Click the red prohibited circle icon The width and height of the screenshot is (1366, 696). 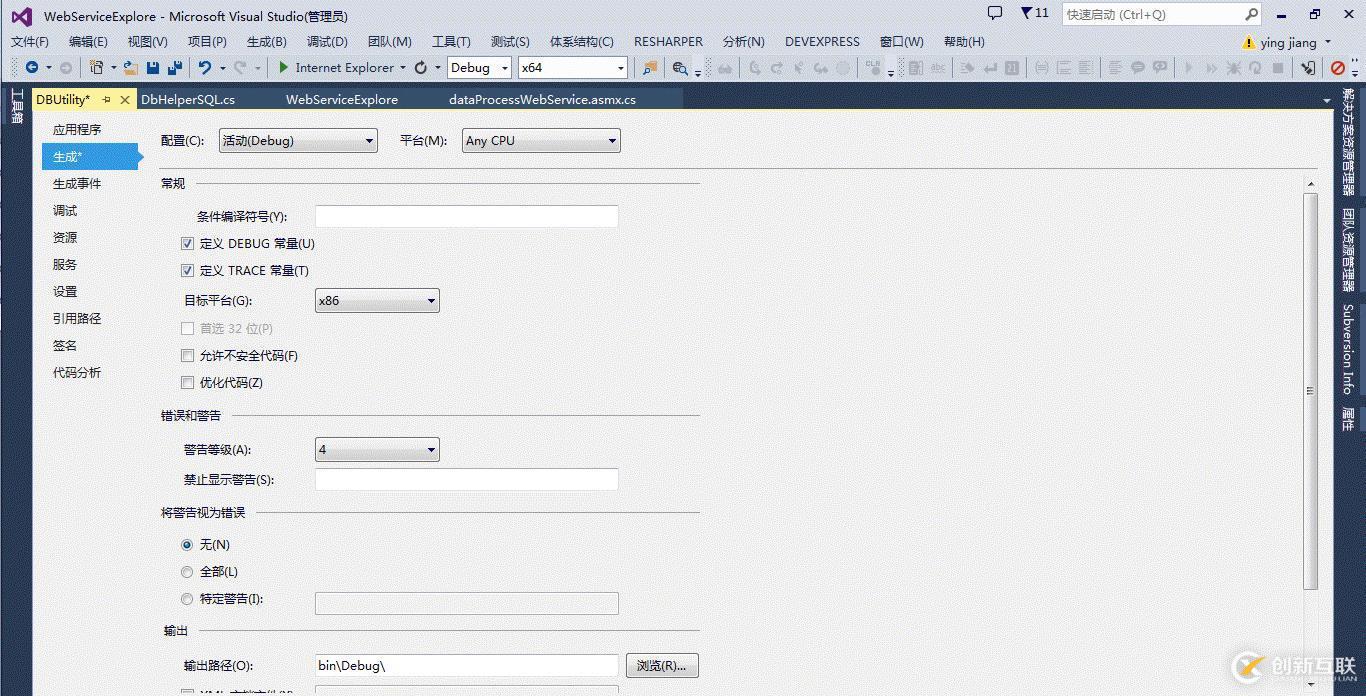(1338, 67)
